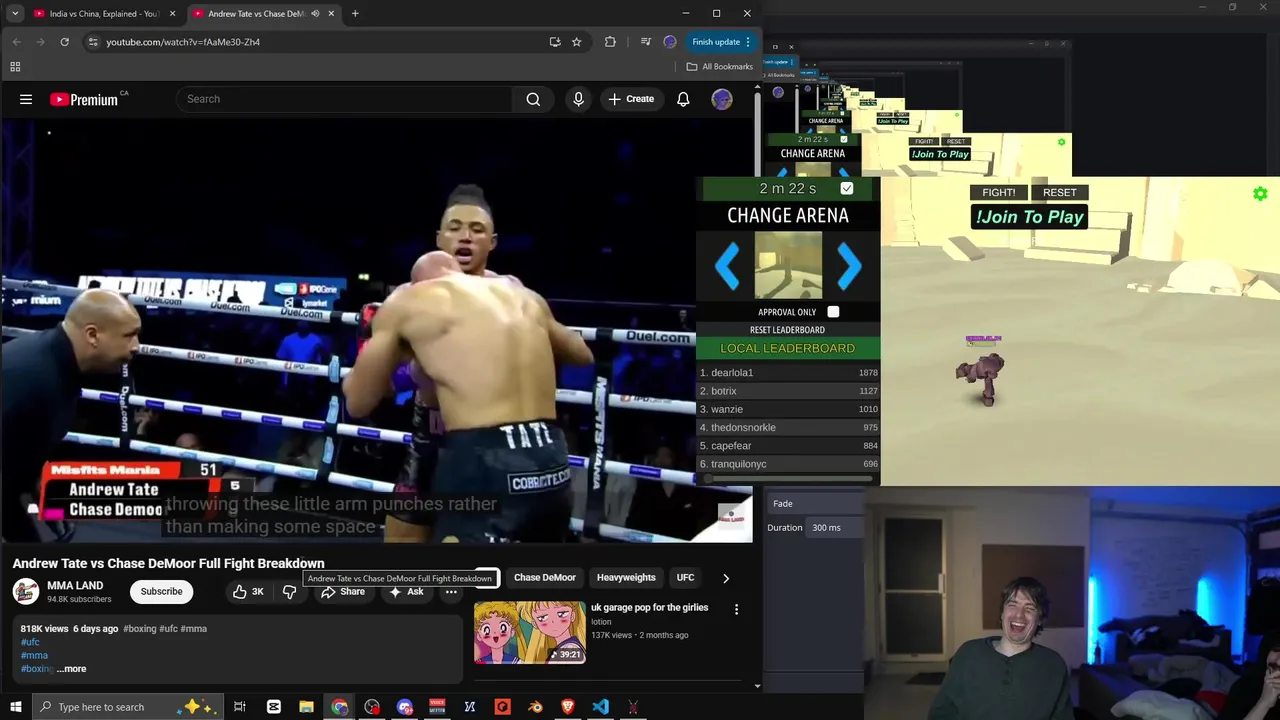Open the YouTube guide hamburger menu
This screenshot has height=720, width=1280.
(26, 99)
